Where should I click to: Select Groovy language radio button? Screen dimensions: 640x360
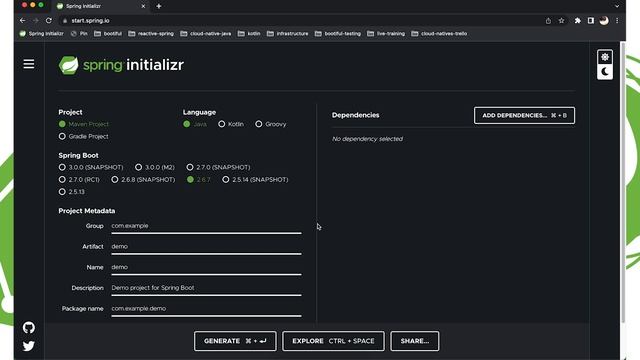coord(259,124)
